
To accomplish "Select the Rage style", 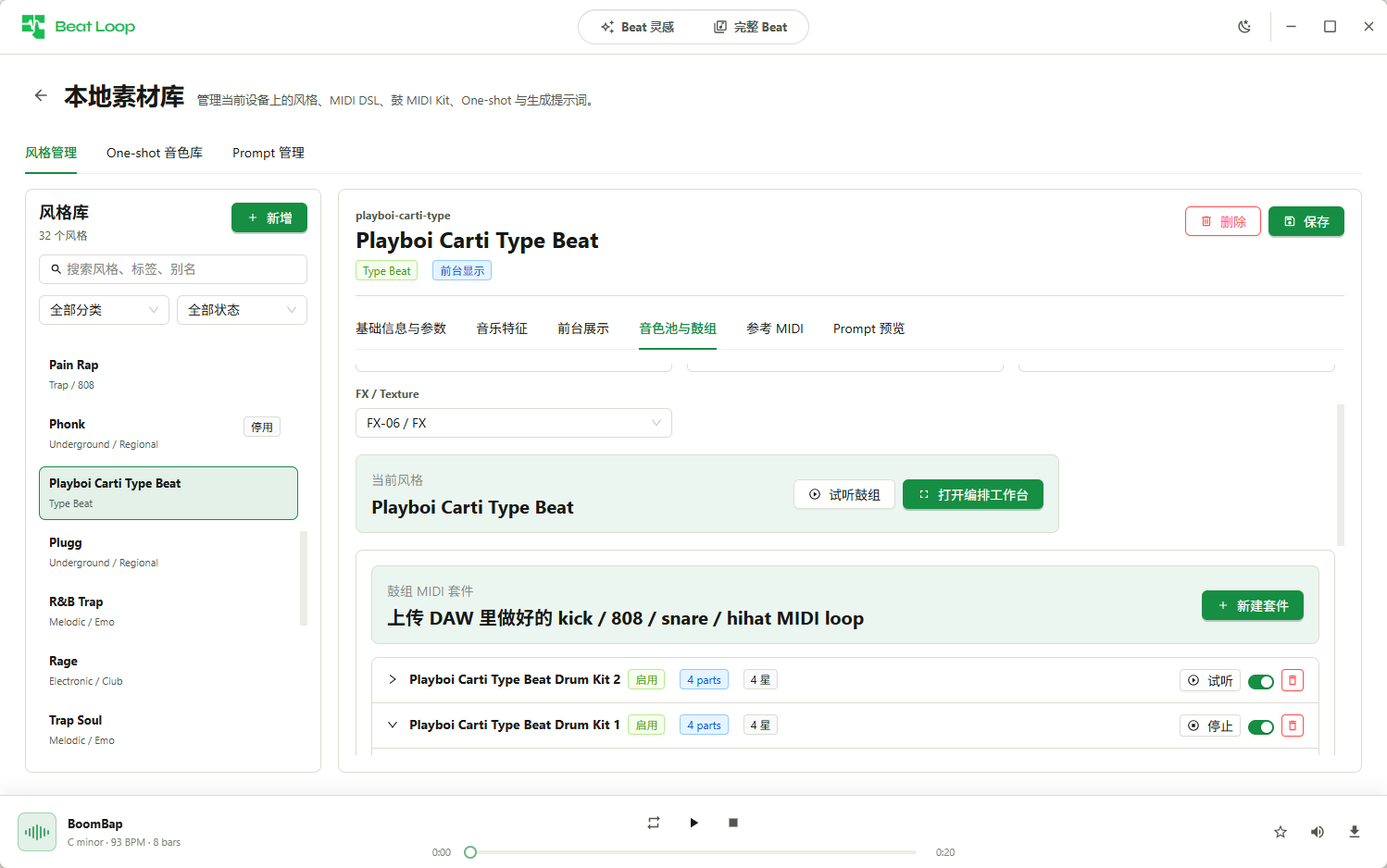I will 169,670.
